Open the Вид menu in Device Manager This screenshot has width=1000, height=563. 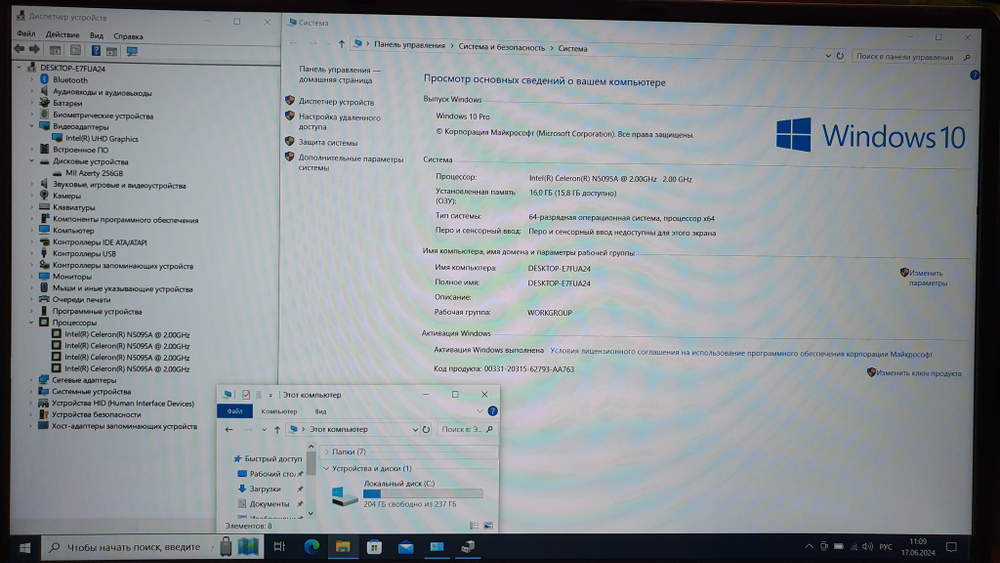tap(96, 36)
